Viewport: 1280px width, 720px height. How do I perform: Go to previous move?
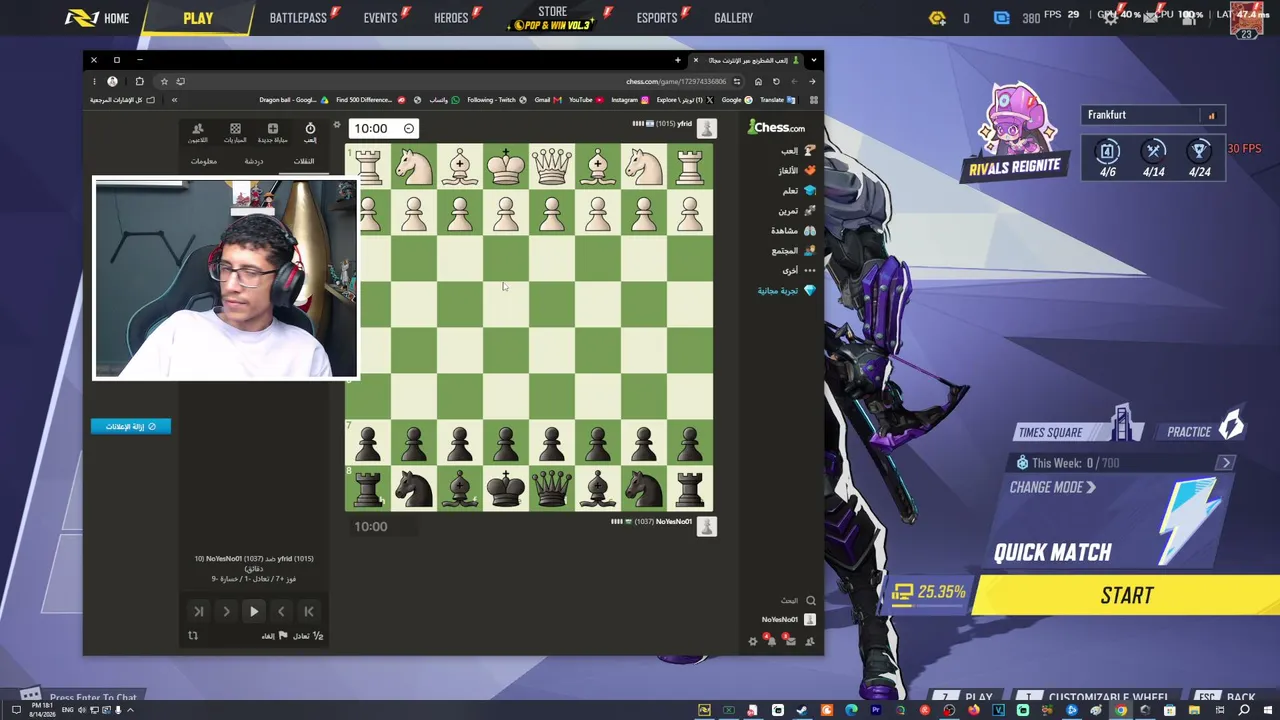281,611
